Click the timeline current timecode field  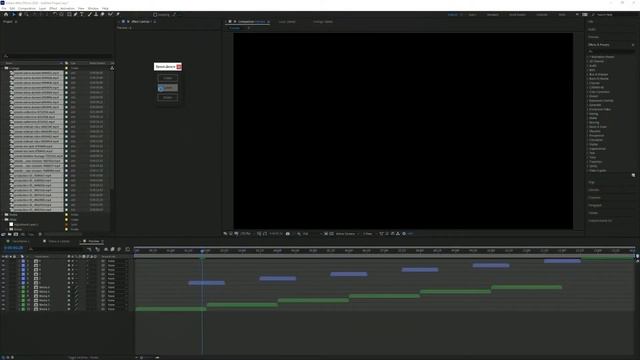point(13,247)
